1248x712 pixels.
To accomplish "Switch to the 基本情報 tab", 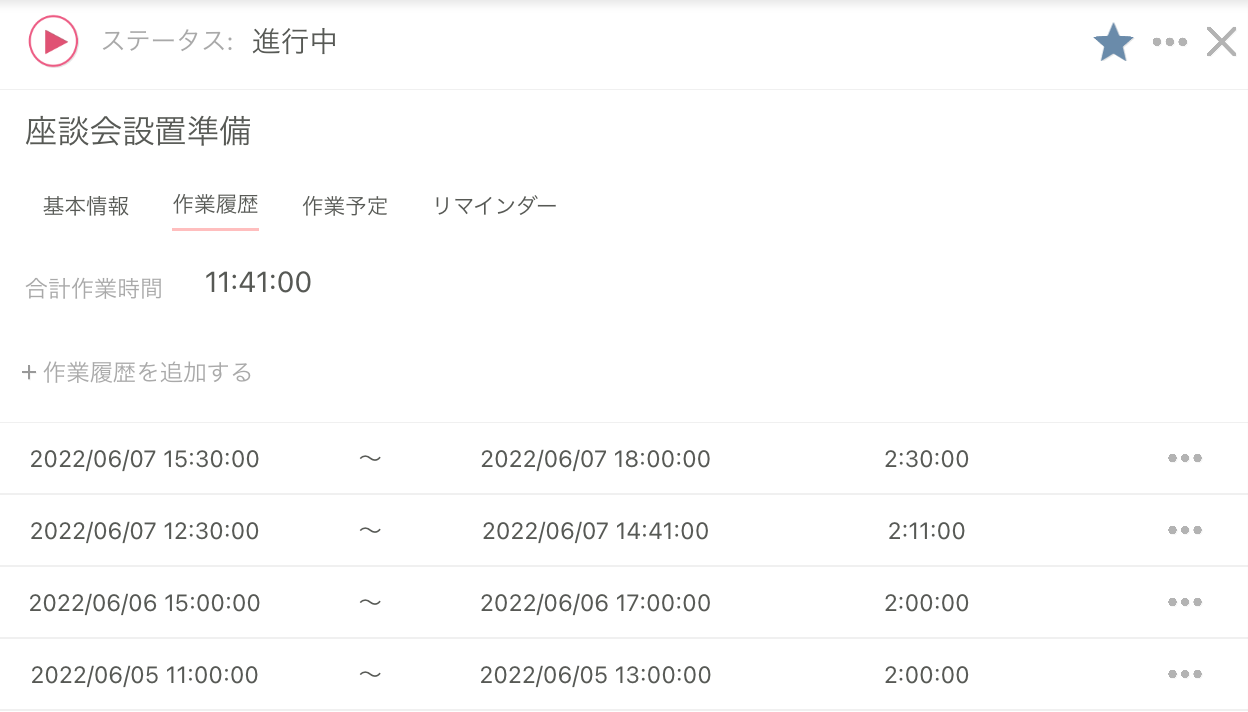I will pyautogui.click(x=86, y=207).
